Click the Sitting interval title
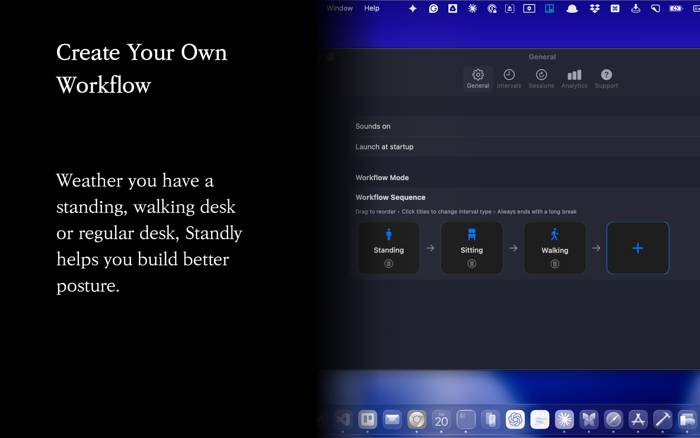Viewport: 700px width, 438px height. coord(471,250)
